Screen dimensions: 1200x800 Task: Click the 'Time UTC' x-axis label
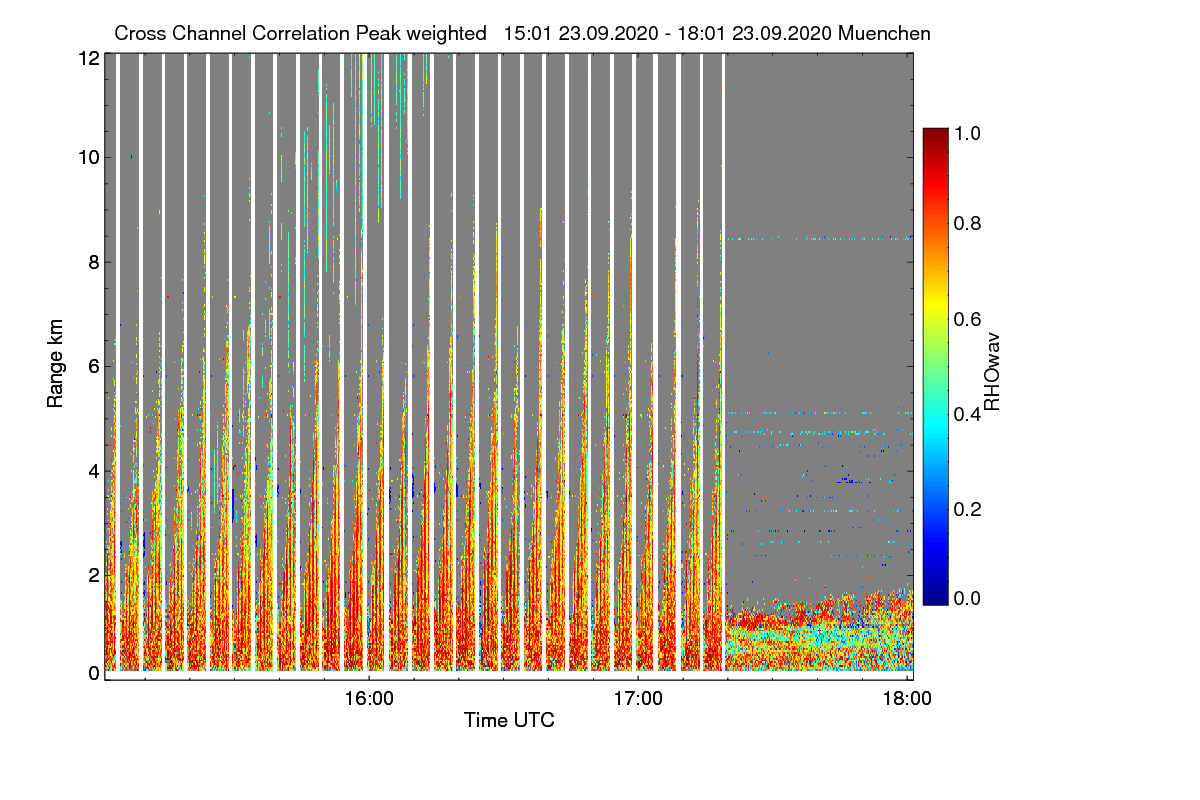point(509,720)
